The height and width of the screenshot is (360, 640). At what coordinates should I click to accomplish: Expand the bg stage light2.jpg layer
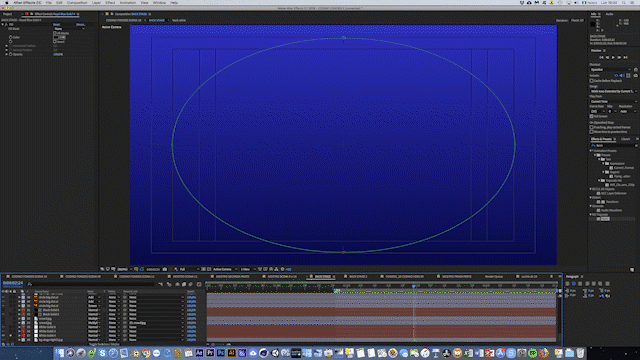19,340
